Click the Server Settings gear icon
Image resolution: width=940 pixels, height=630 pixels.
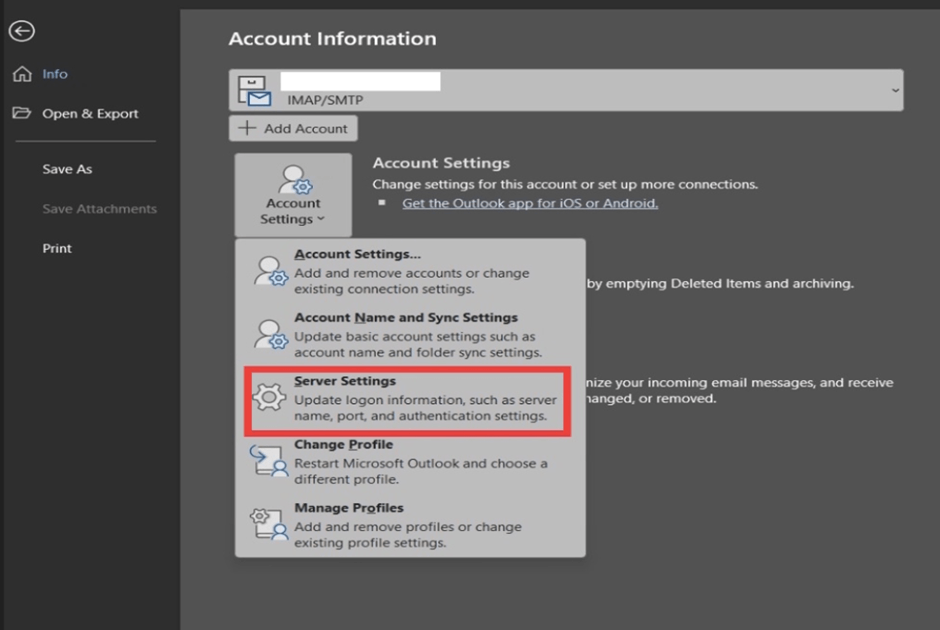269,397
